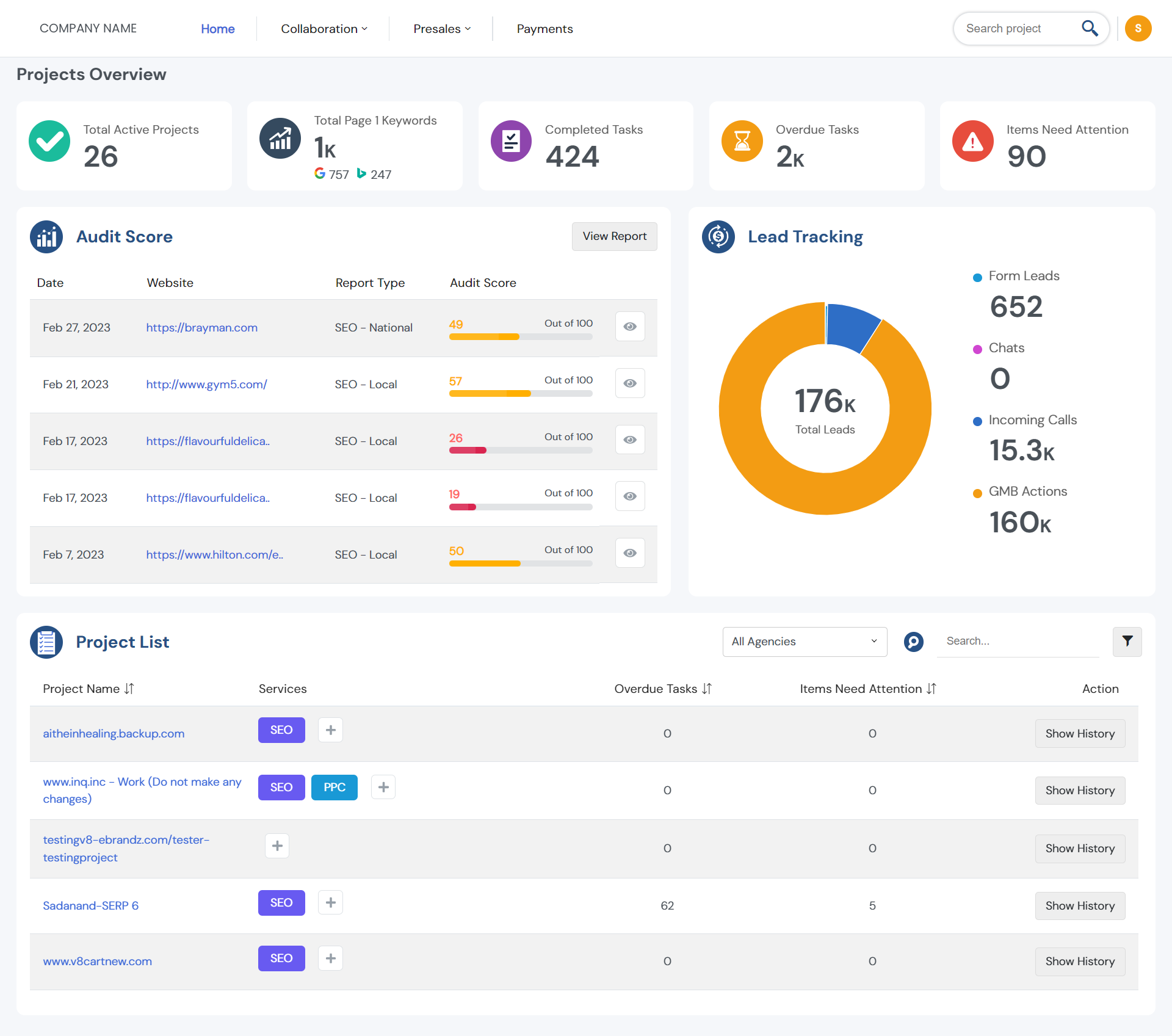
Task: Go to the Home menu item
Action: [x=218, y=29]
